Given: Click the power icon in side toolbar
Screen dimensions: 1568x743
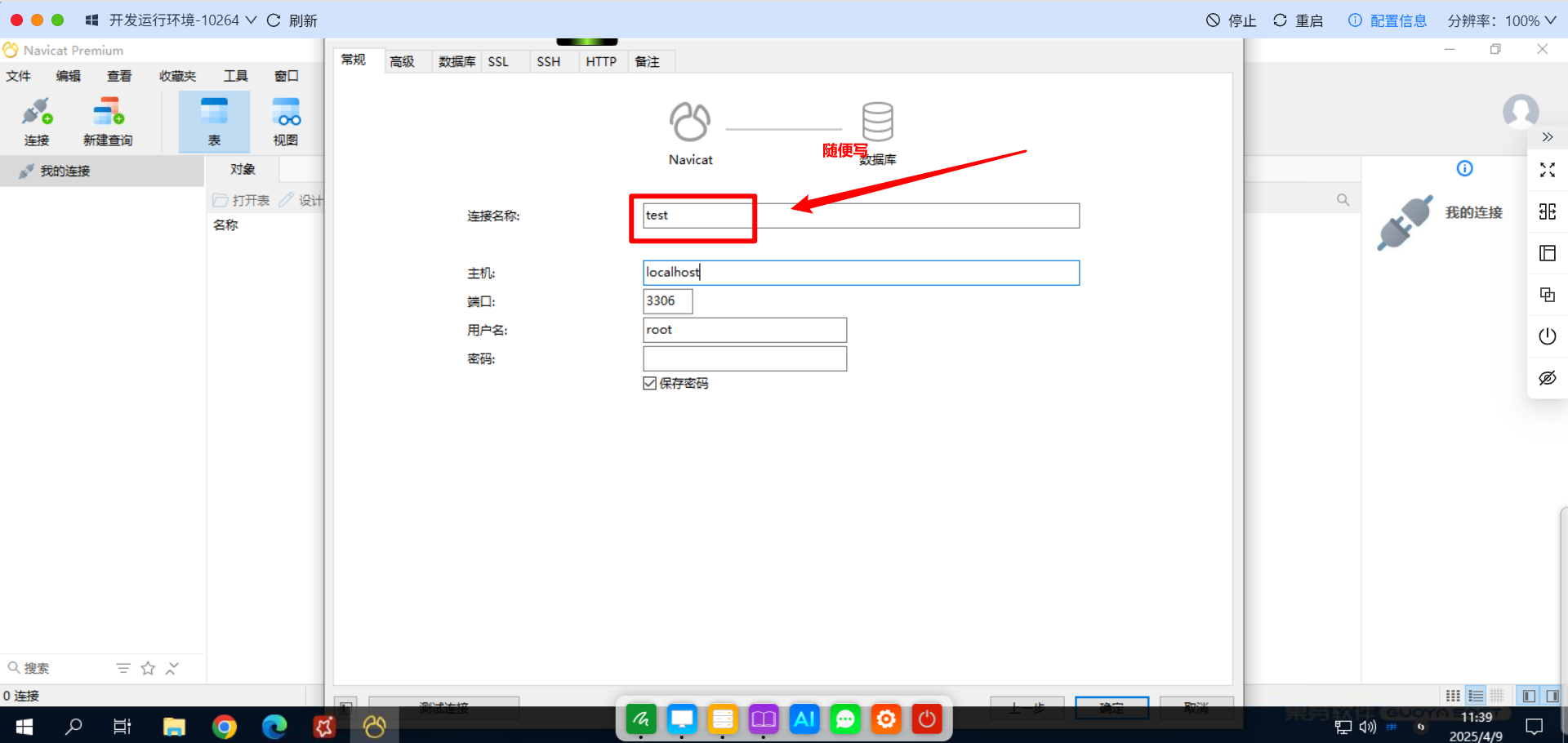Looking at the screenshot, I should tap(1547, 336).
